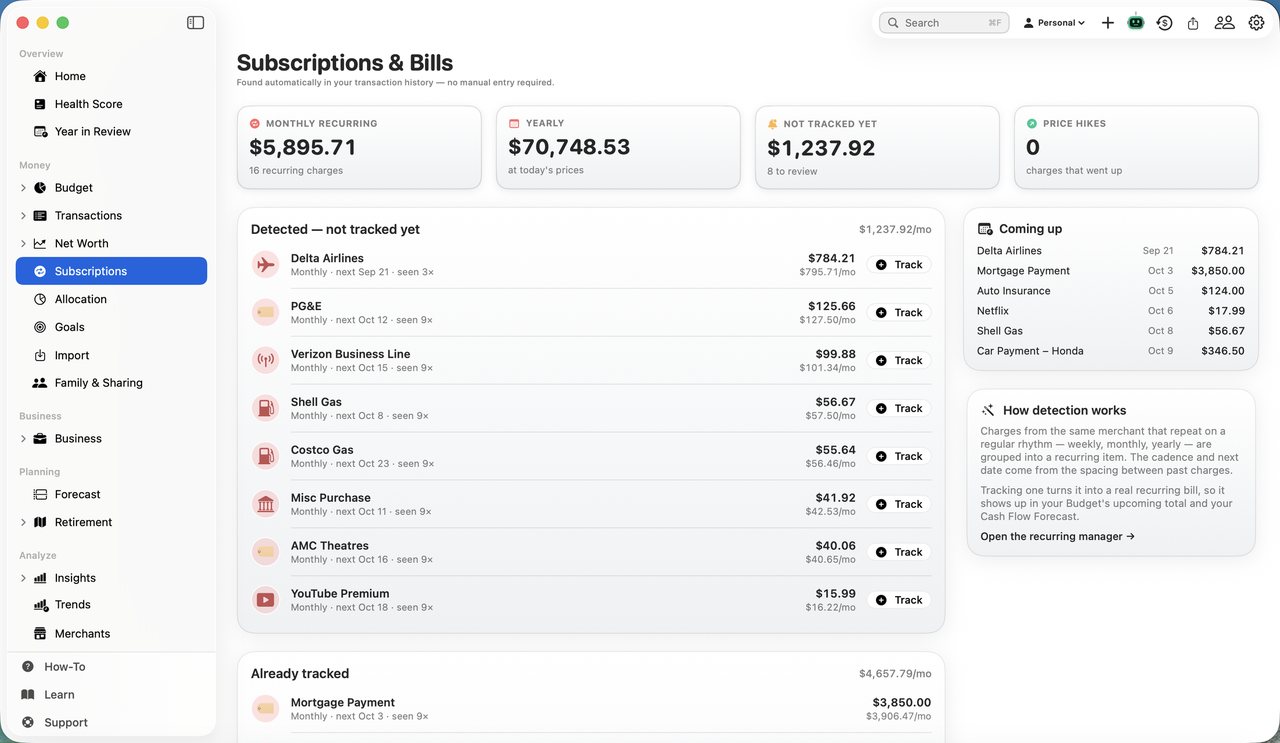Open the Personal account dropdown
Viewport: 1280px width, 743px height.
pyautogui.click(x=1054, y=22)
